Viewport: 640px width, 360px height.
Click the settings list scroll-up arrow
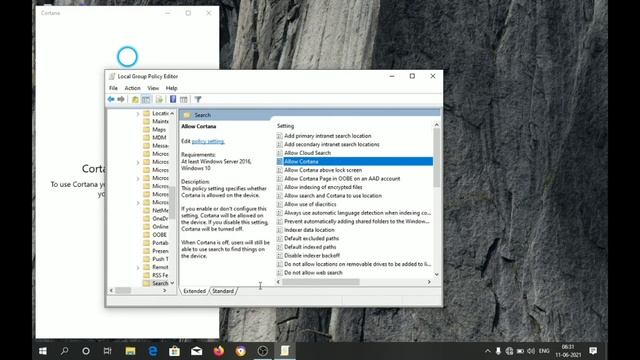[436, 125]
